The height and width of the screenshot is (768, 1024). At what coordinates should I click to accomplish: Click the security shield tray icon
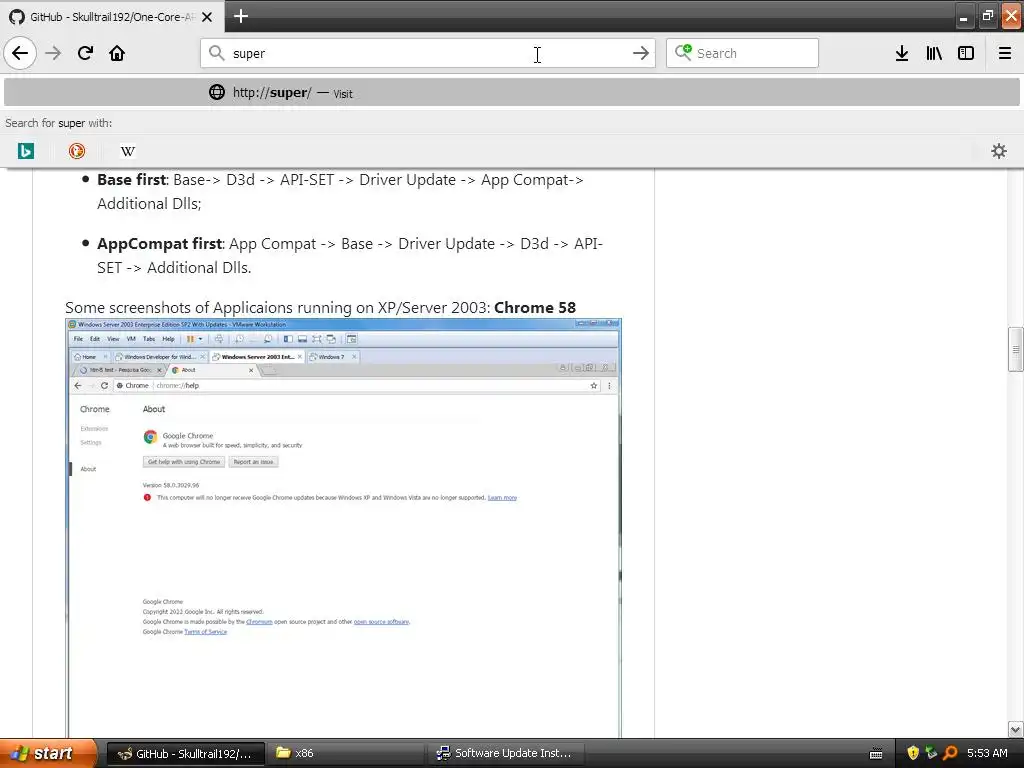913,753
